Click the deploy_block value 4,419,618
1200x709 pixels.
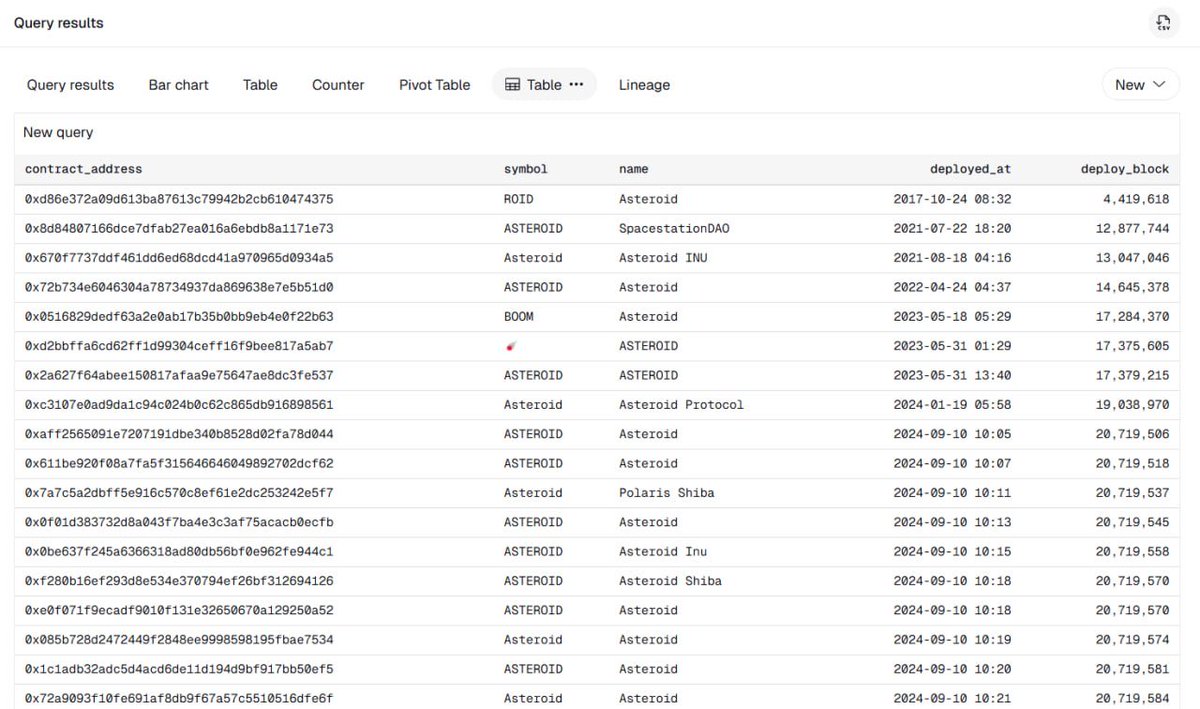coord(1136,199)
